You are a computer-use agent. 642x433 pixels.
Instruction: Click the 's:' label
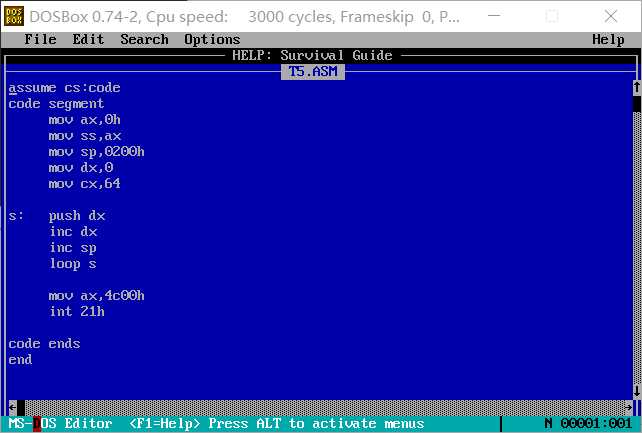(16, 216)
